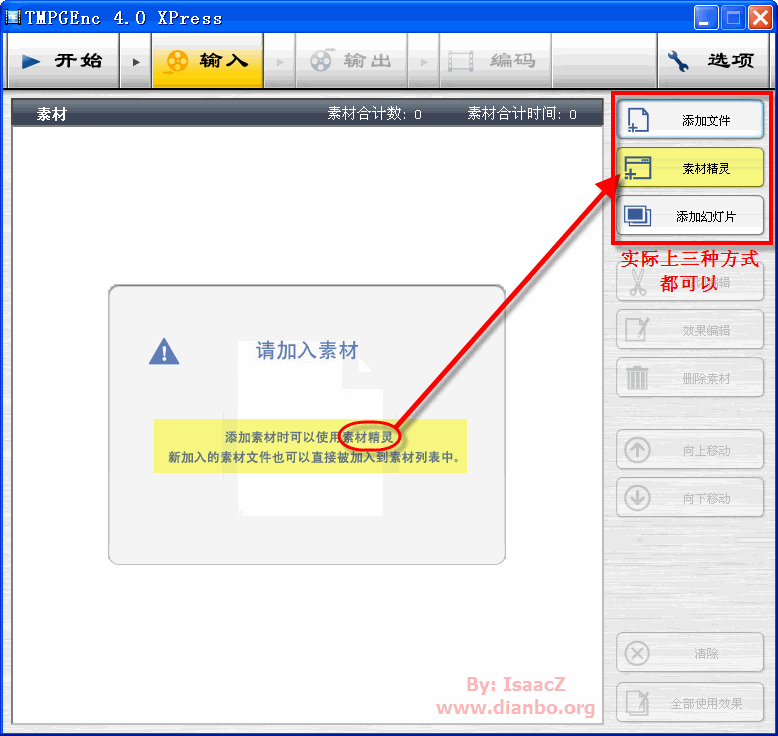
Task: Click the slideshow stacked screens icon
Action: [x=638, y=216]
